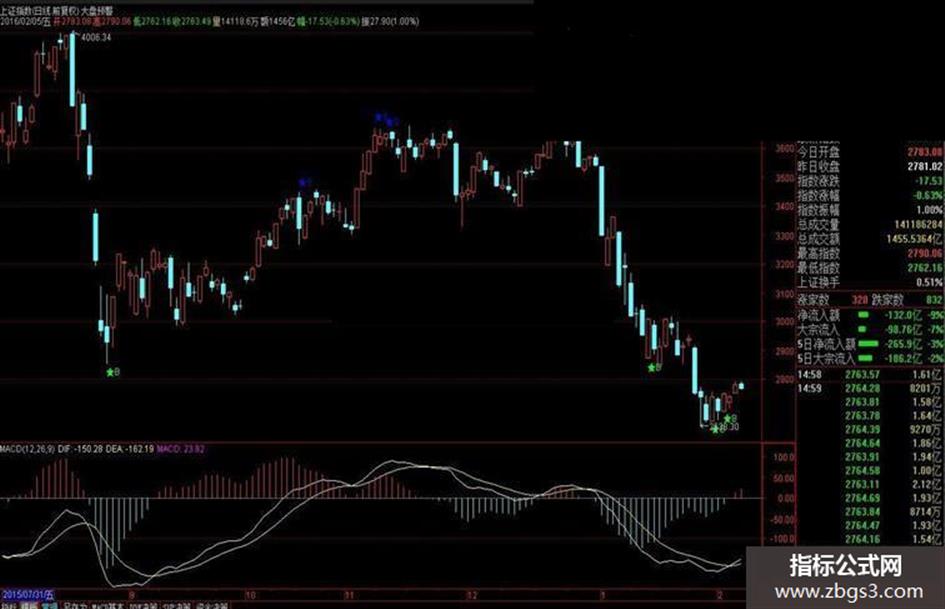Click the 上证换手 value 0.51%
945x609 pixels.
[x=929, y=282]
